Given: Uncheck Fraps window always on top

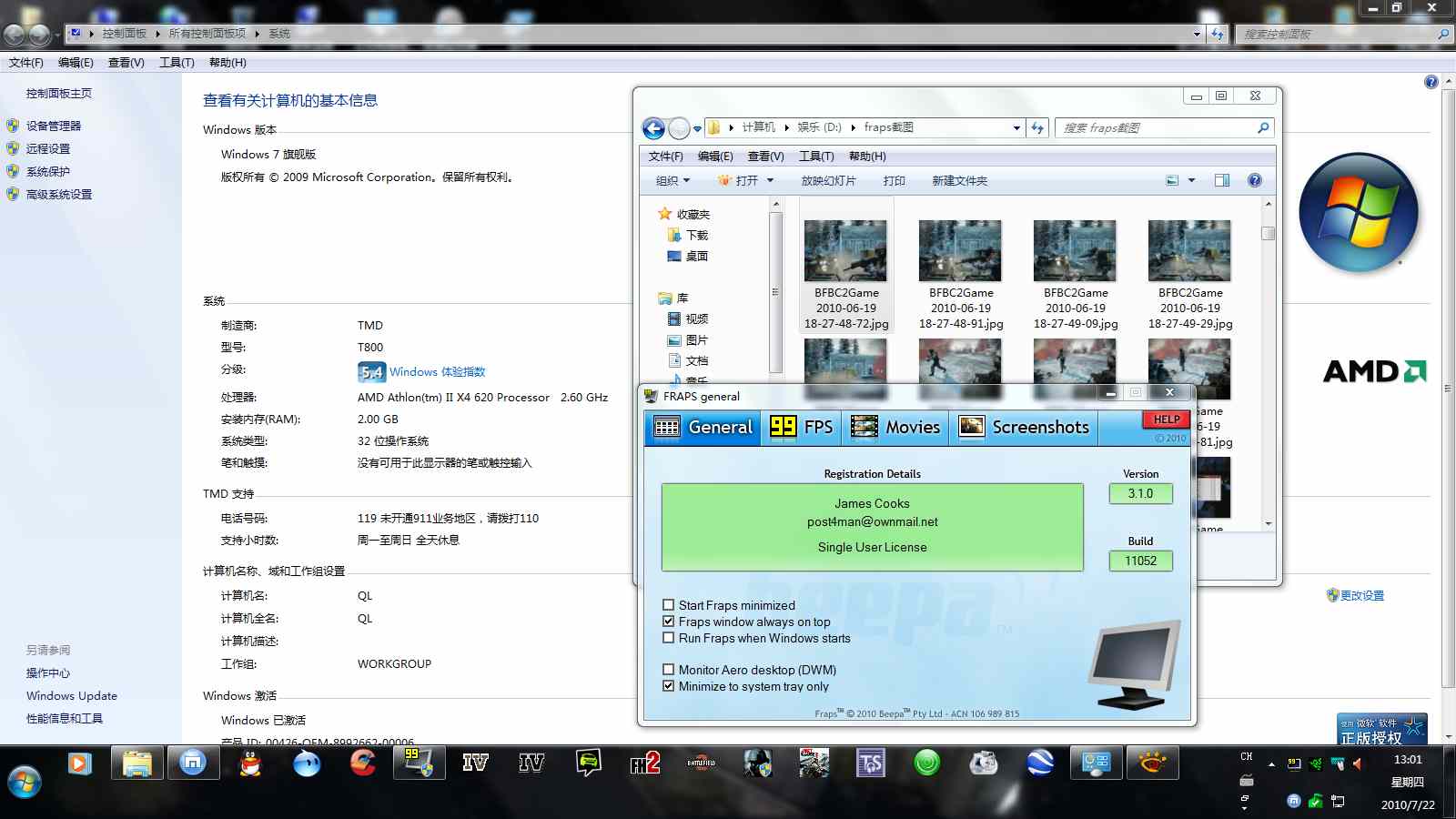Looking at the screenshot, I should [669, 622].
